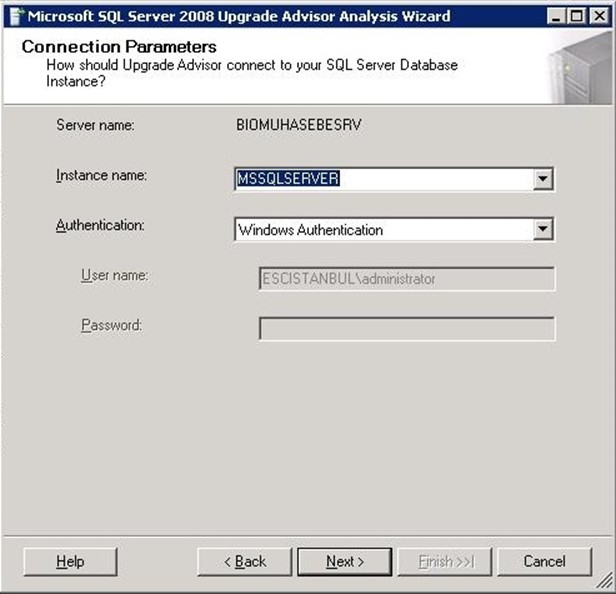Viewport: 616px width, 594px height.
Task: Open the Instance name dropdown arrow
Action: point(543,179)
